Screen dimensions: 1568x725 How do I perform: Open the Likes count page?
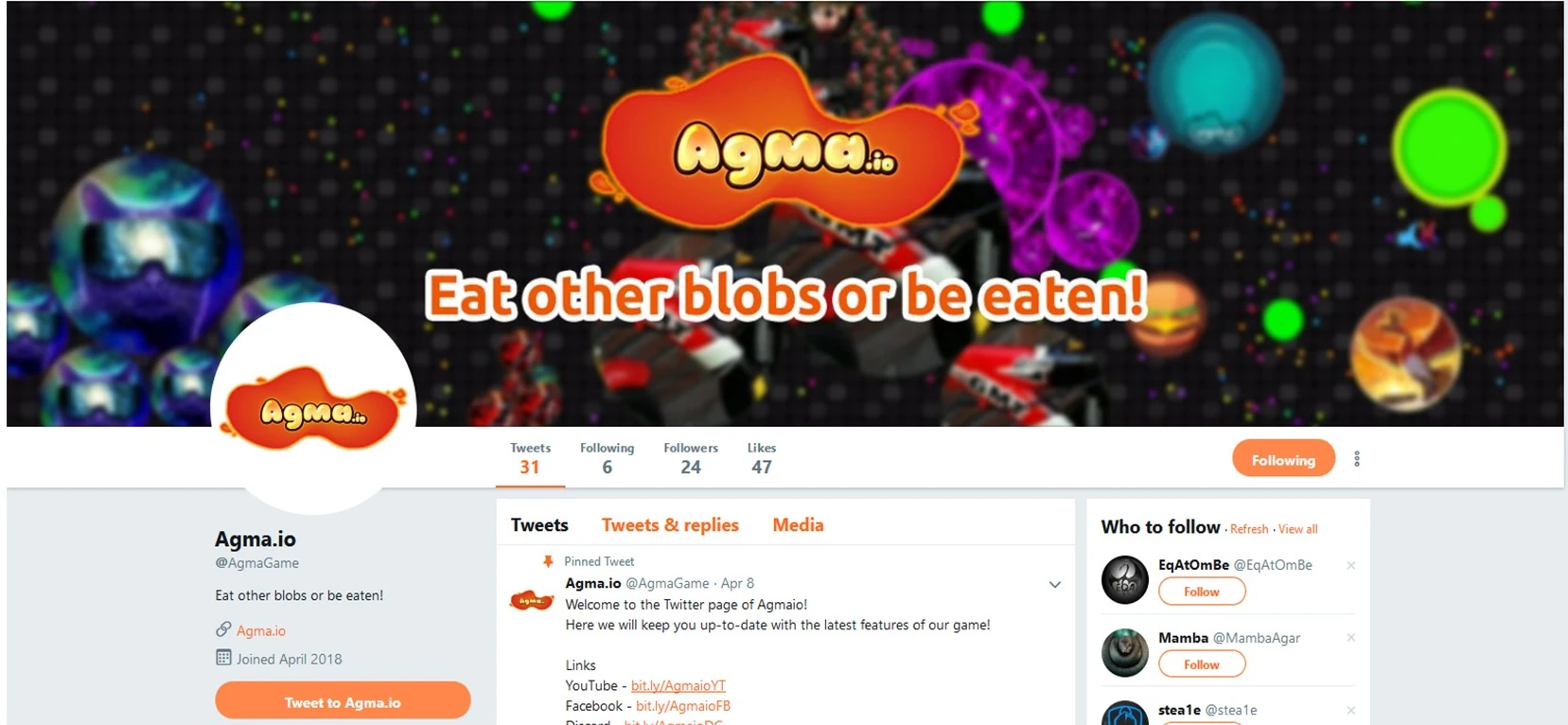click(x=762, y=458)
